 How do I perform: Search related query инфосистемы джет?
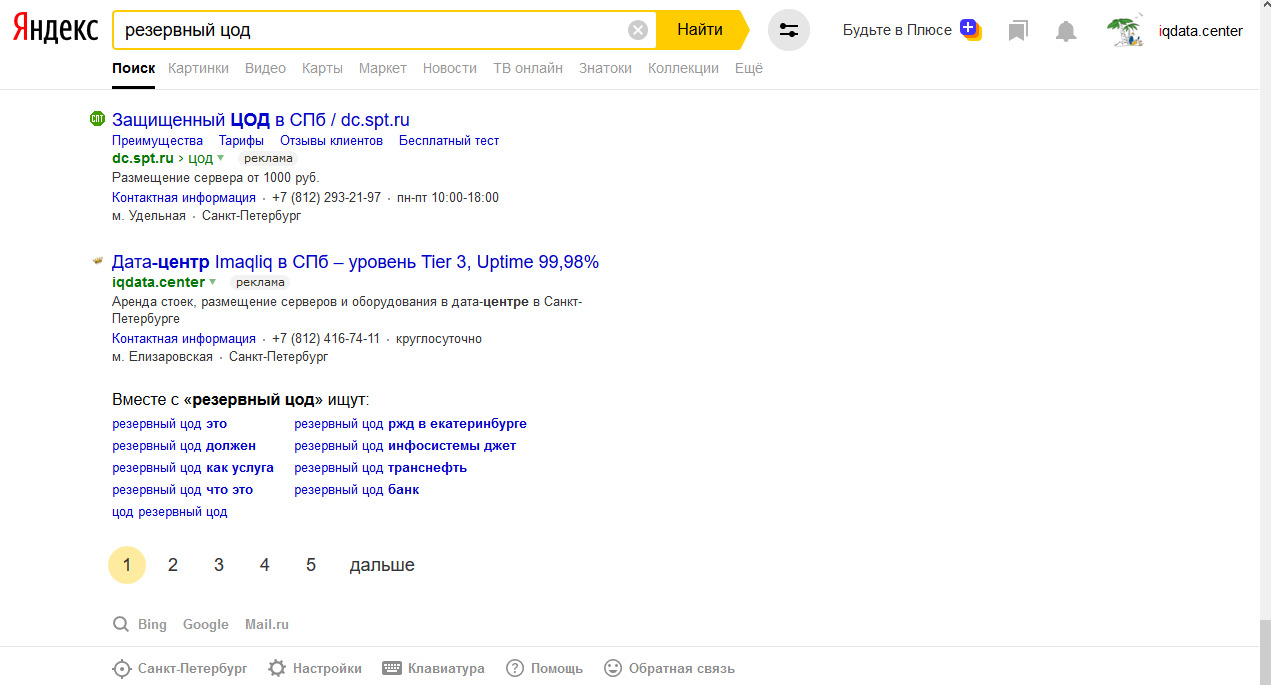coord(405,446)
